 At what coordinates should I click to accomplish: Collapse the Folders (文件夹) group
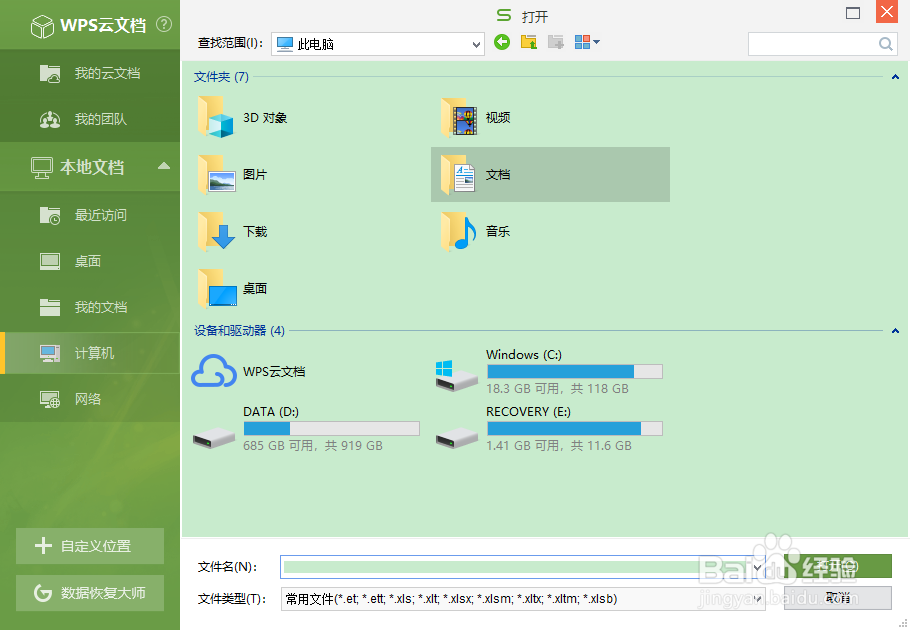point(895,77)
